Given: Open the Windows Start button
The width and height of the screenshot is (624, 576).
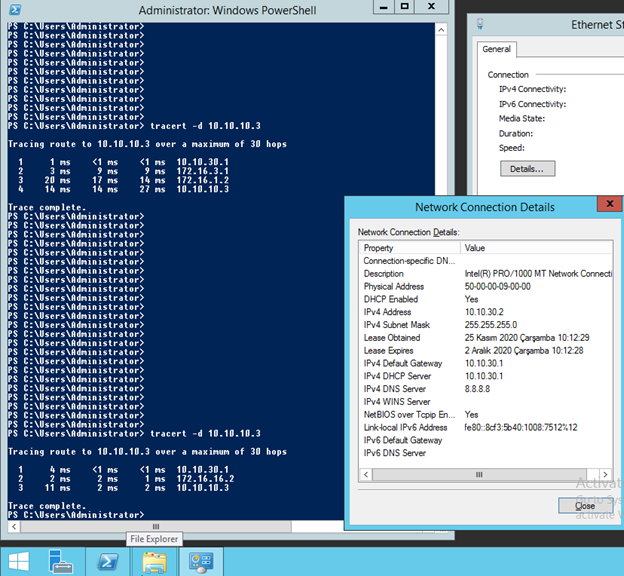Looking at the screenshot, I should click(x=19, y=562).
